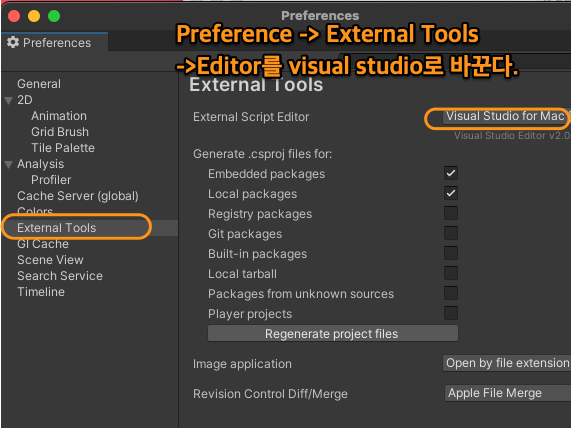Image resolution: width=571 pixels, height=428 pixels.
Task: Open GI Cache preferences
Action: (43, 244)
